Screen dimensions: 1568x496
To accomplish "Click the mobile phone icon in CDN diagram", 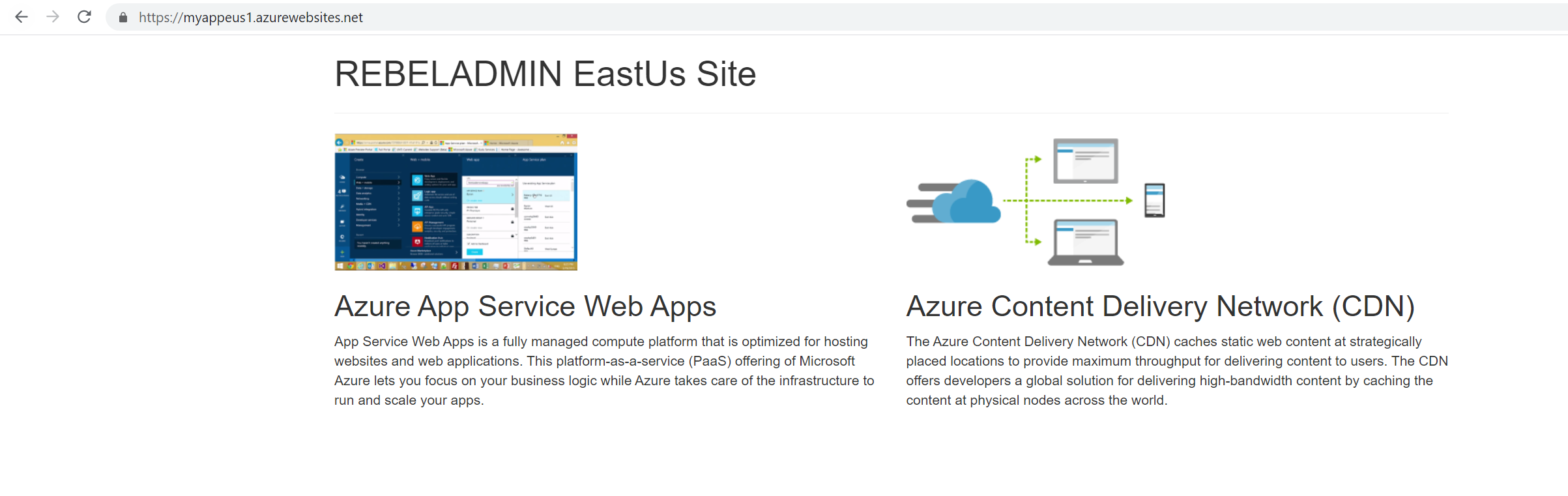I will tap(1154, 200).
